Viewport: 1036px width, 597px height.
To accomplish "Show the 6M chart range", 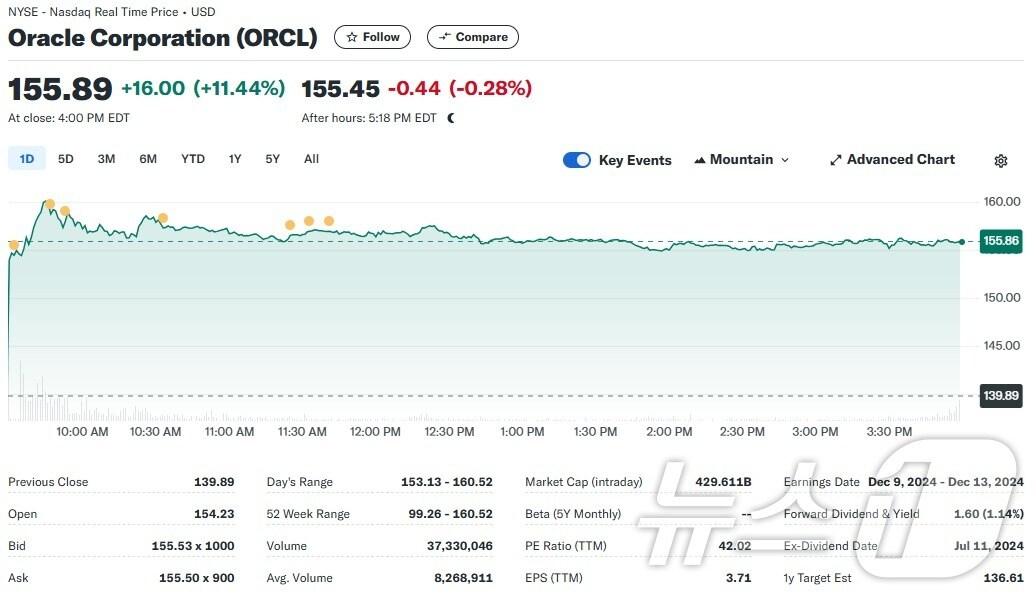I will pos(148,159).
